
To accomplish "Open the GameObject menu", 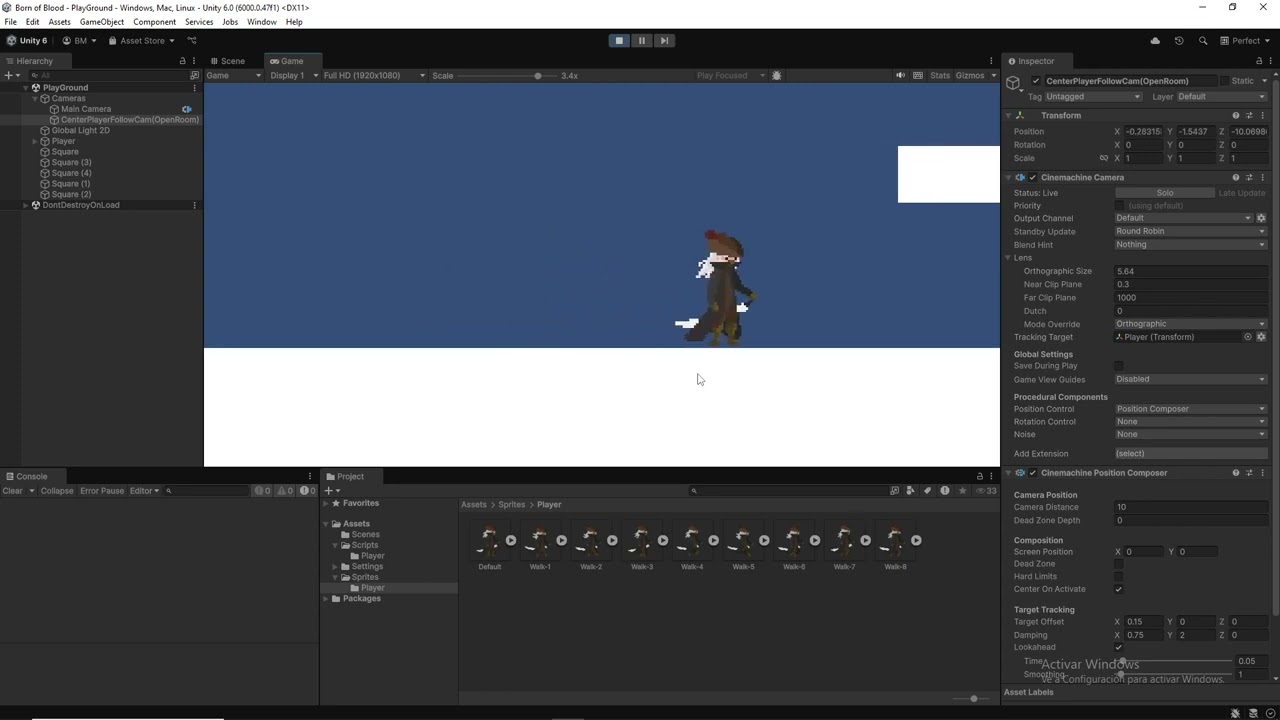I will coord(101,21).
